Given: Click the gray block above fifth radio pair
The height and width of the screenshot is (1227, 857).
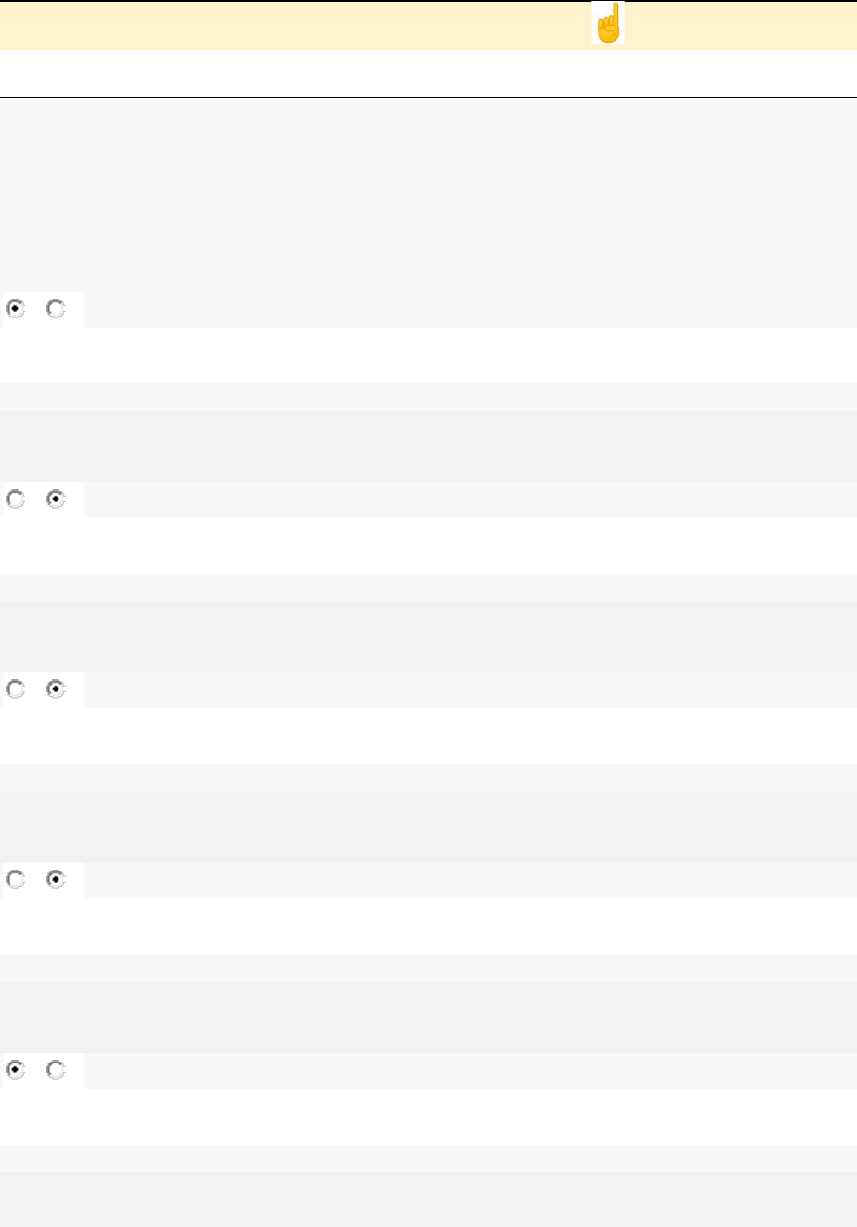Looking at the screenshot, I should pos(428,1017).
